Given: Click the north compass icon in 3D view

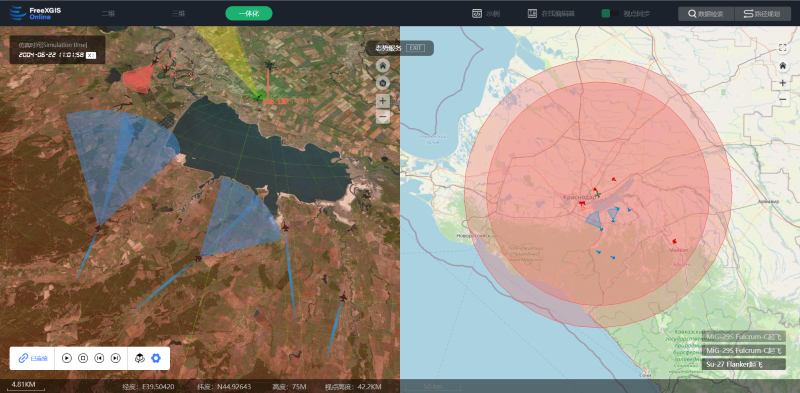Looking at the screenshot, I should [383, 83].
